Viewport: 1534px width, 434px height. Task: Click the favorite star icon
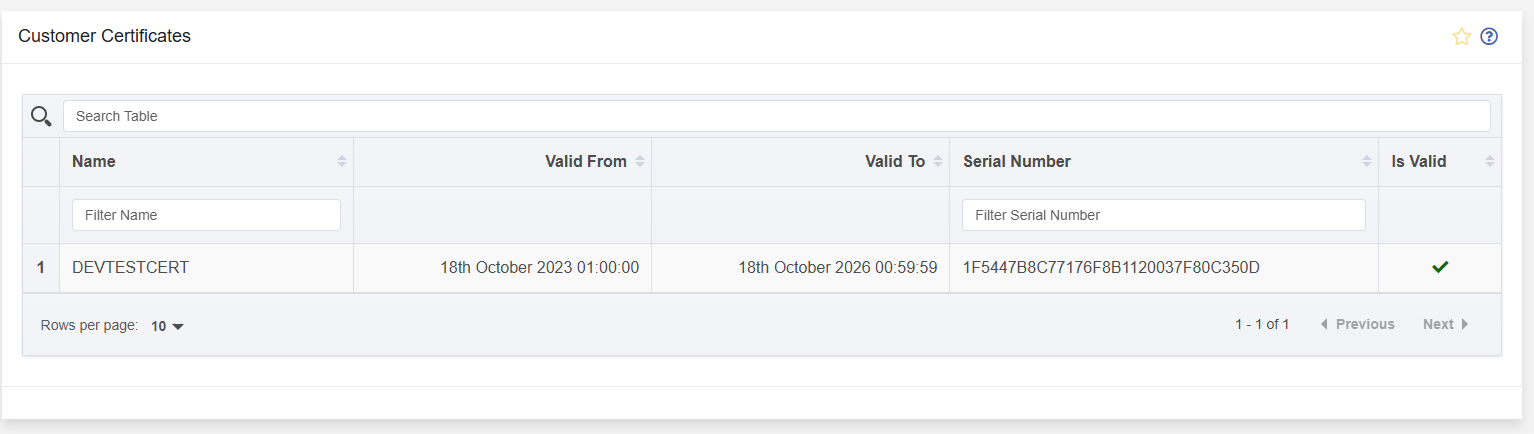tap(1461, 37)
